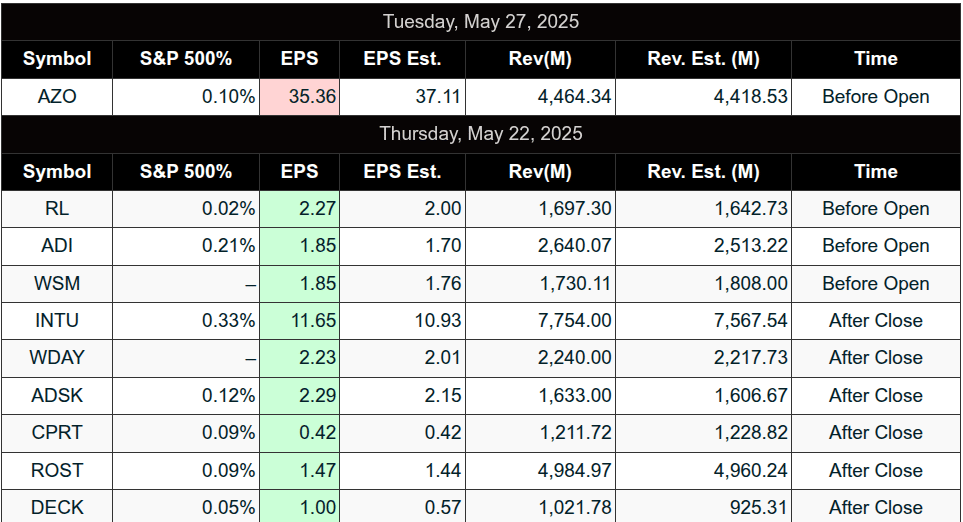Click the DECK symbol cell
The image size is (963, 522).
point(57,507)
